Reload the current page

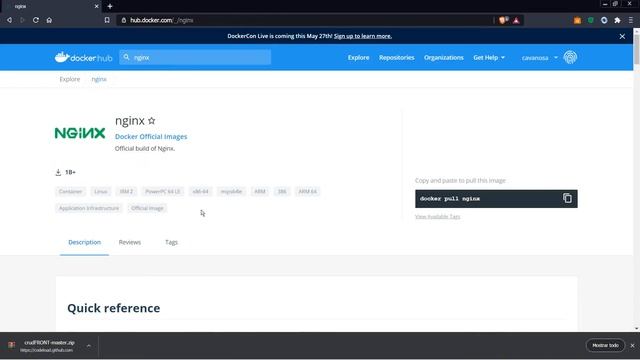[x=36, y=20]
